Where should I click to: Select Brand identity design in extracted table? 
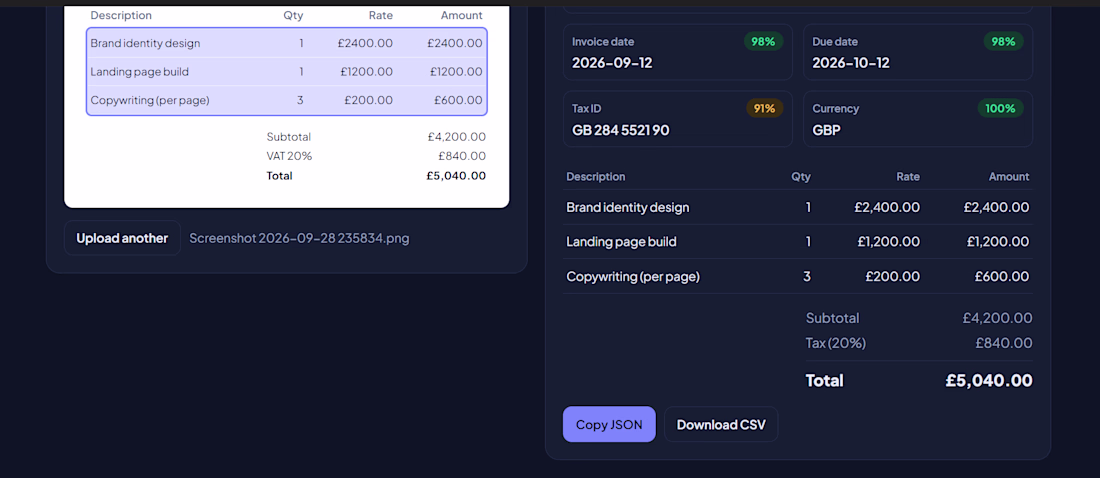pos(628,207)
